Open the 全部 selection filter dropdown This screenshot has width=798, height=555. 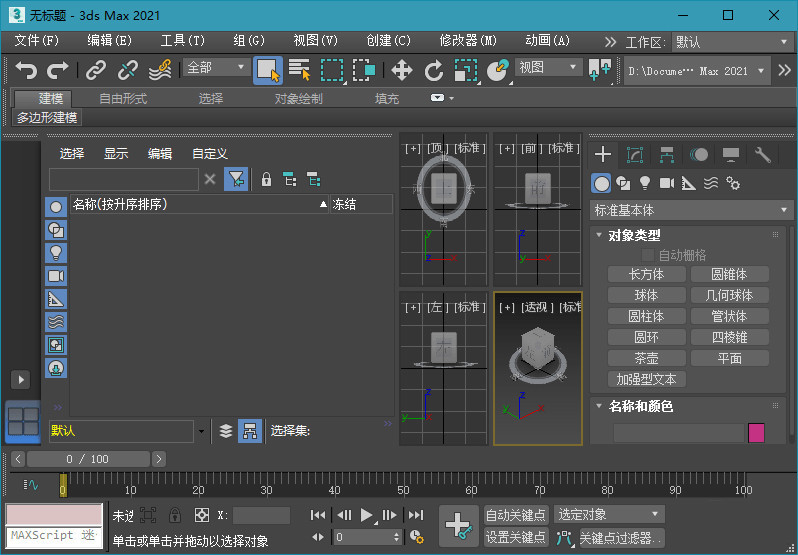pos(215,67)
